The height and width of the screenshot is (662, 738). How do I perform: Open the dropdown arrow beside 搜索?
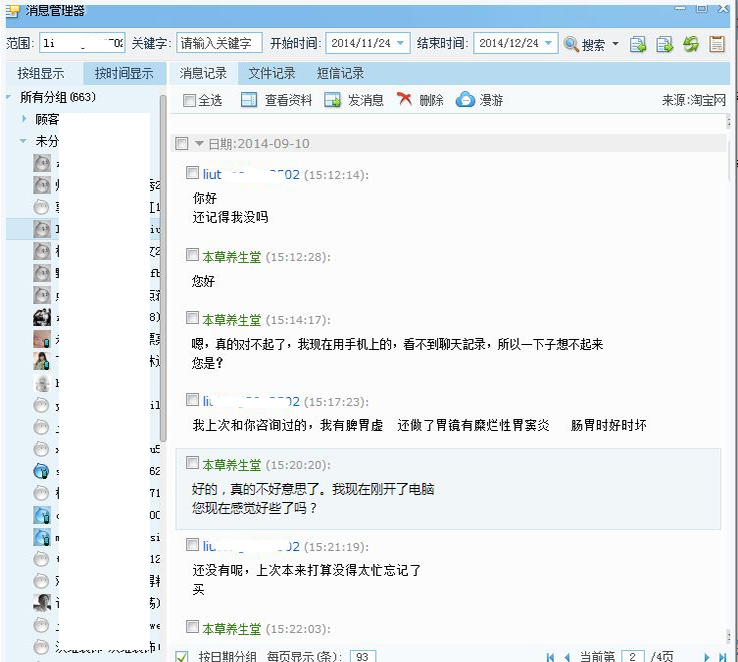615,44
